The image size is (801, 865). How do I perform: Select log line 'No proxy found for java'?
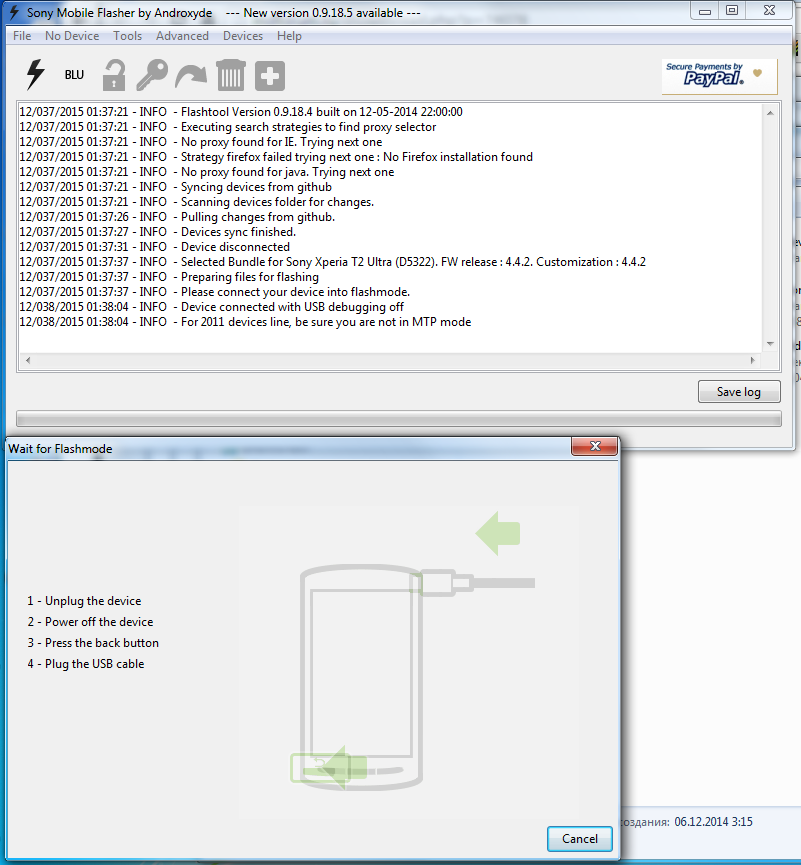click(x=207, y=172)
